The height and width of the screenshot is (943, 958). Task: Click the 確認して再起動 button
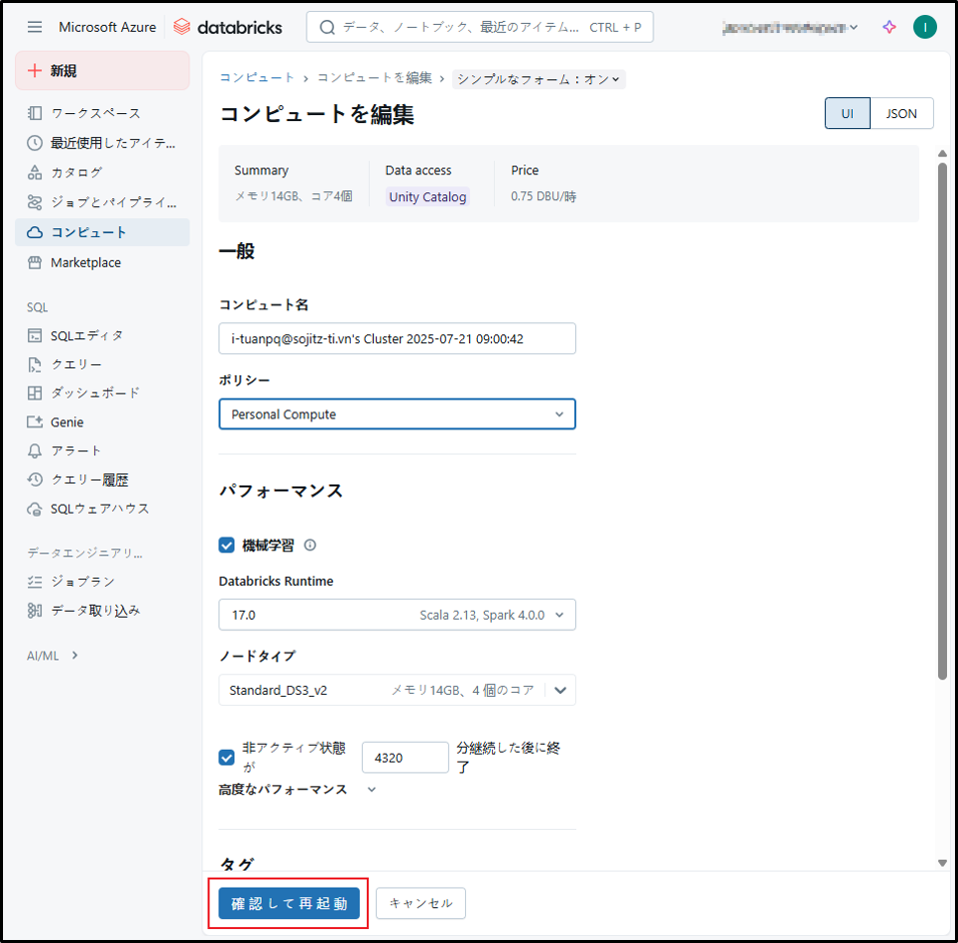point(289,903)
